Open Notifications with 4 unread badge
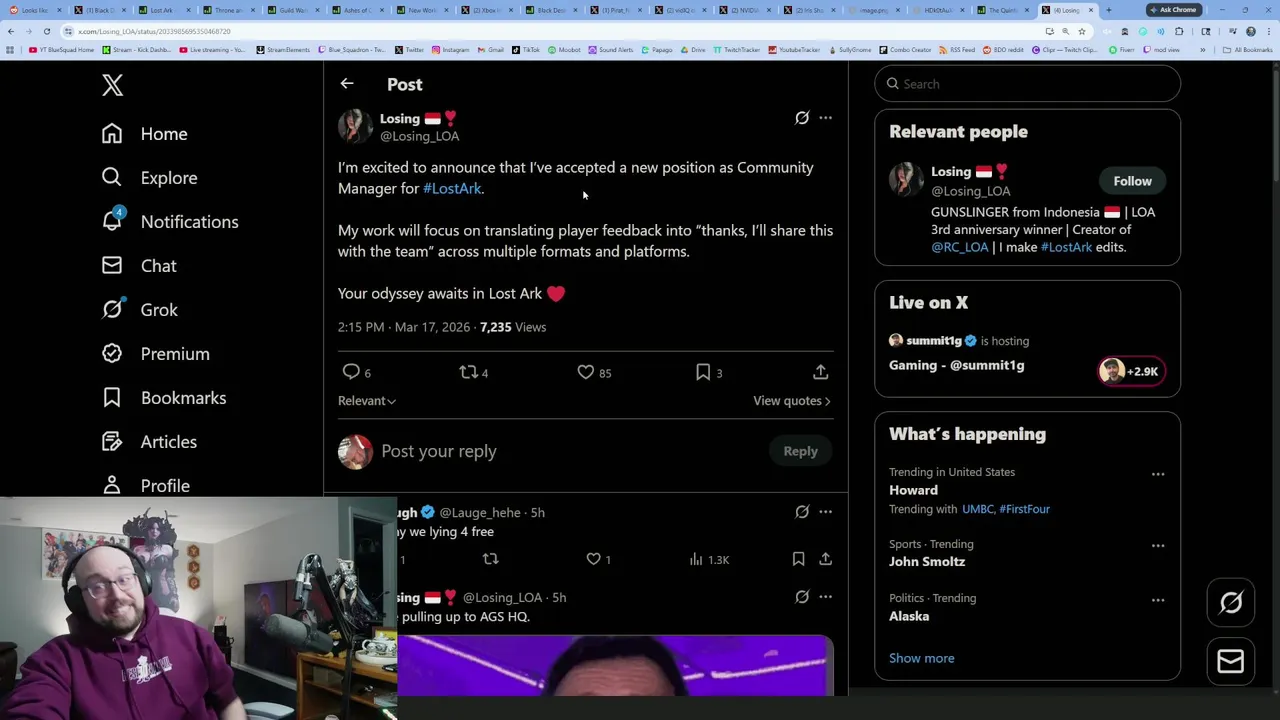Viewport: 1280px width, 720px height. [x=170, y=222]
